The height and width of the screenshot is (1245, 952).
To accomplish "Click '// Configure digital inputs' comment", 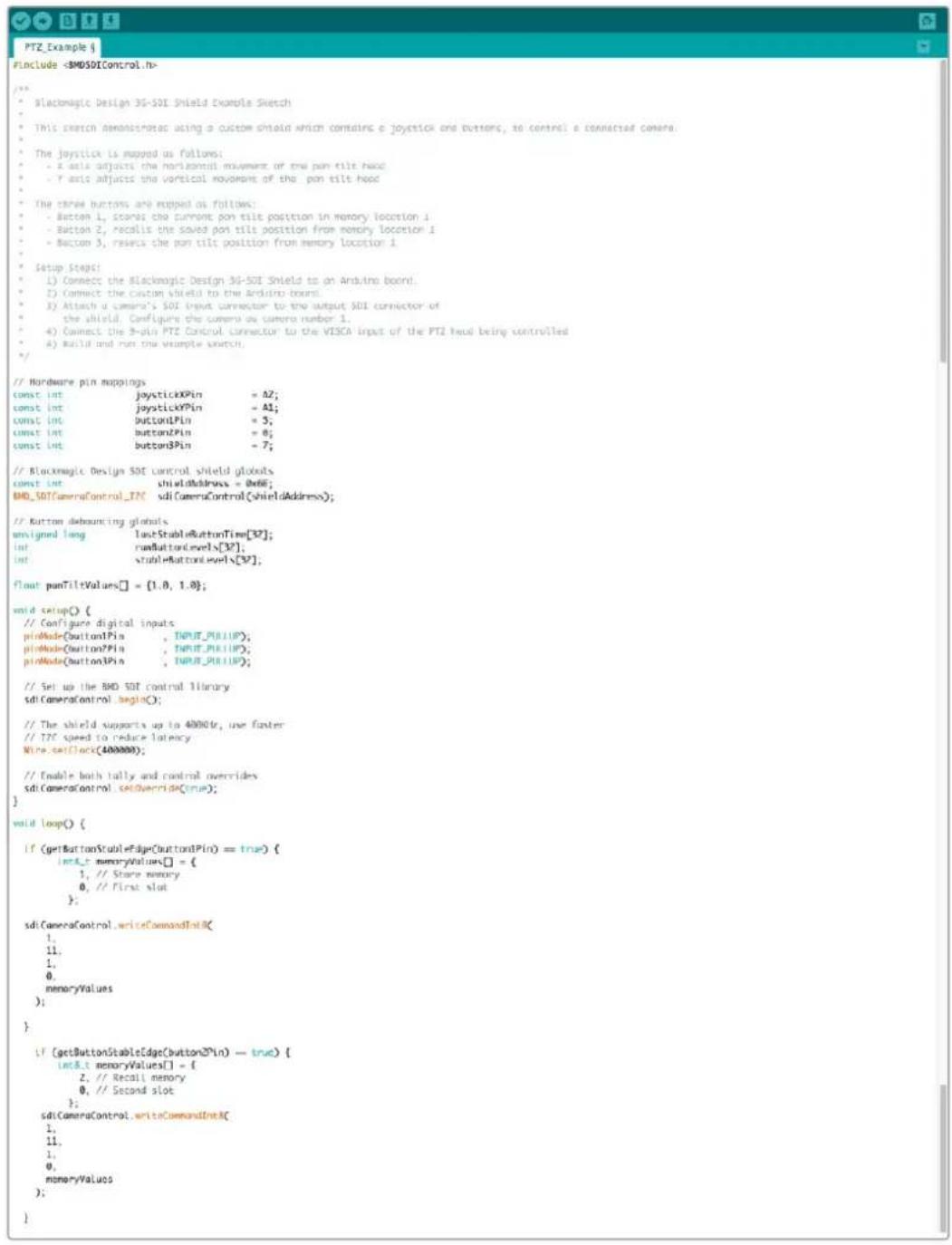I will point(99,623).
